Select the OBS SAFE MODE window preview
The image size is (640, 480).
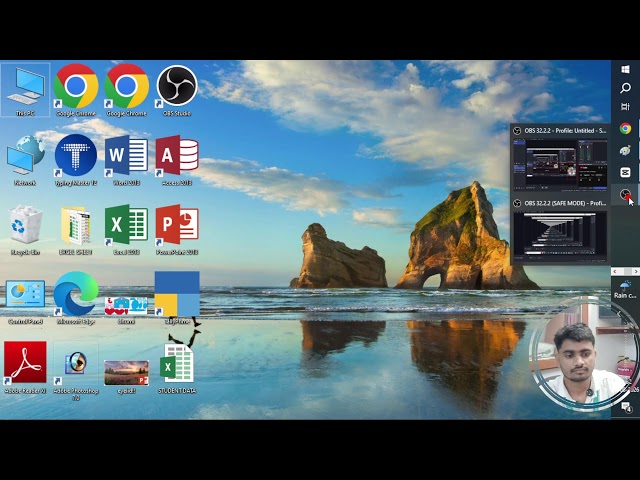(560, 236)
